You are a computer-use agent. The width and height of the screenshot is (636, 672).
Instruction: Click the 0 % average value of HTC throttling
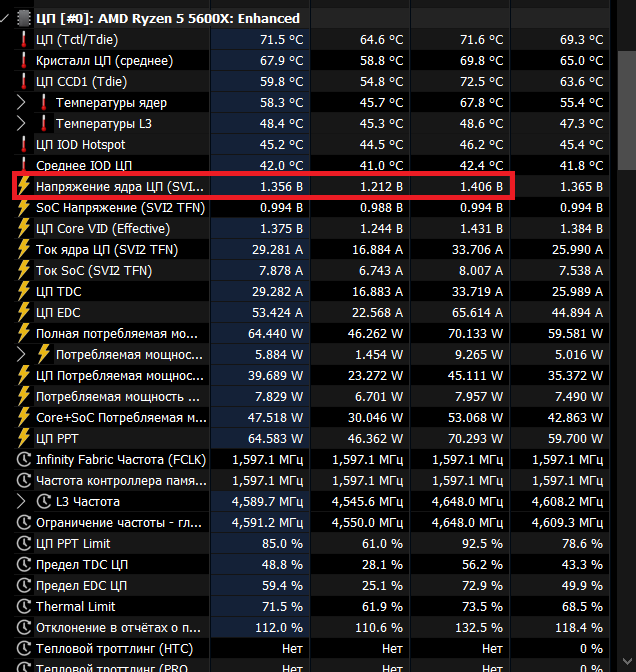click(591, 648)
